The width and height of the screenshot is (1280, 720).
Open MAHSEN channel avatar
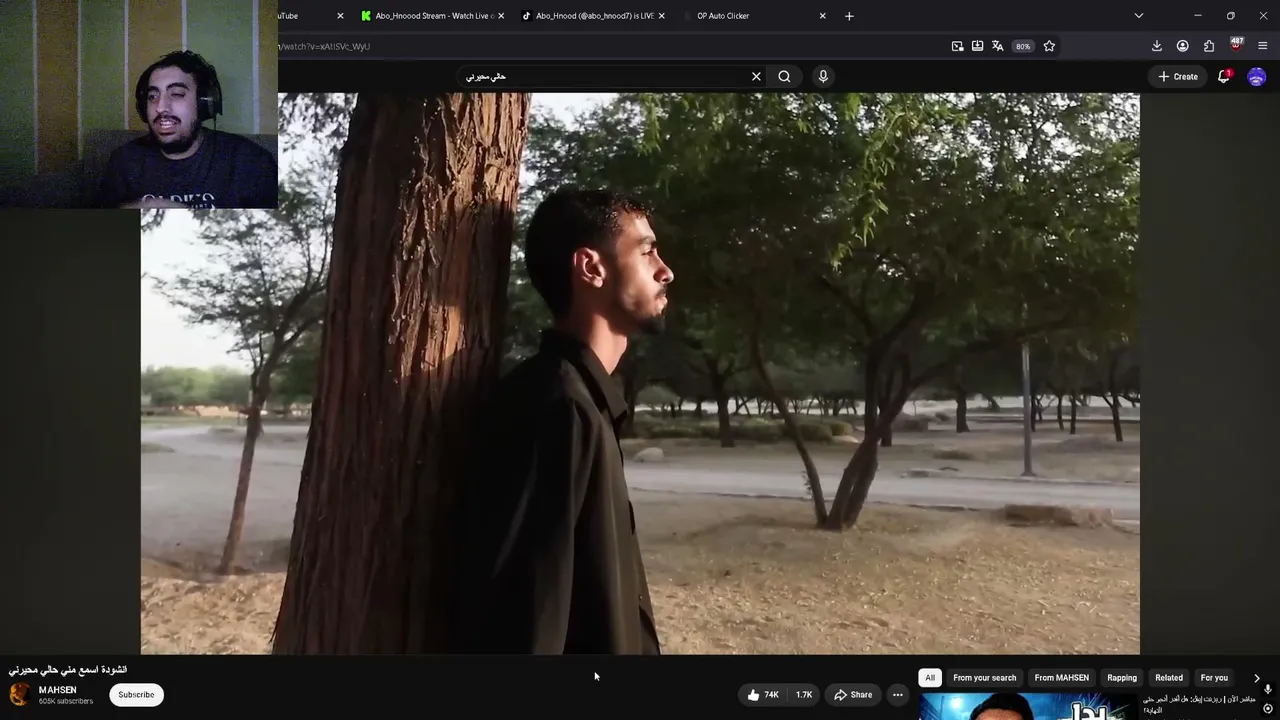19,694
